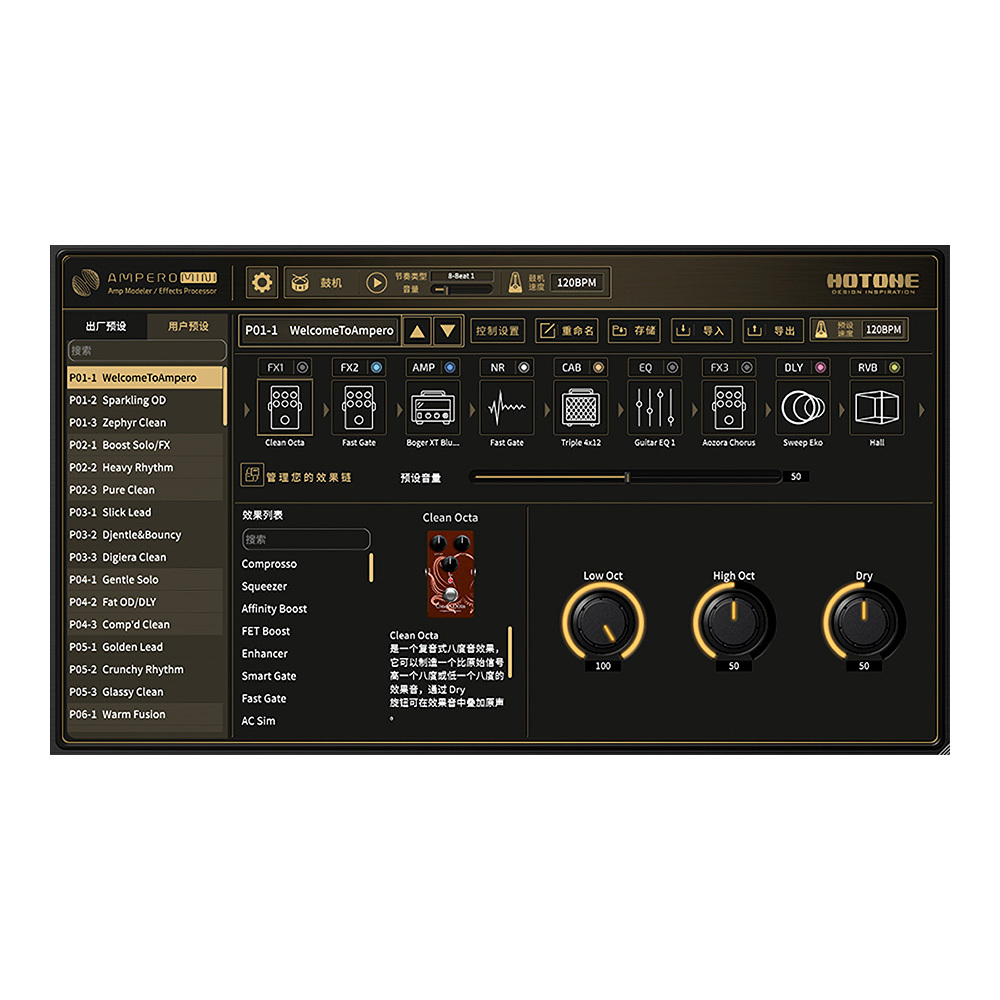Select the Sweep Eko delay icon

[802, 408]
